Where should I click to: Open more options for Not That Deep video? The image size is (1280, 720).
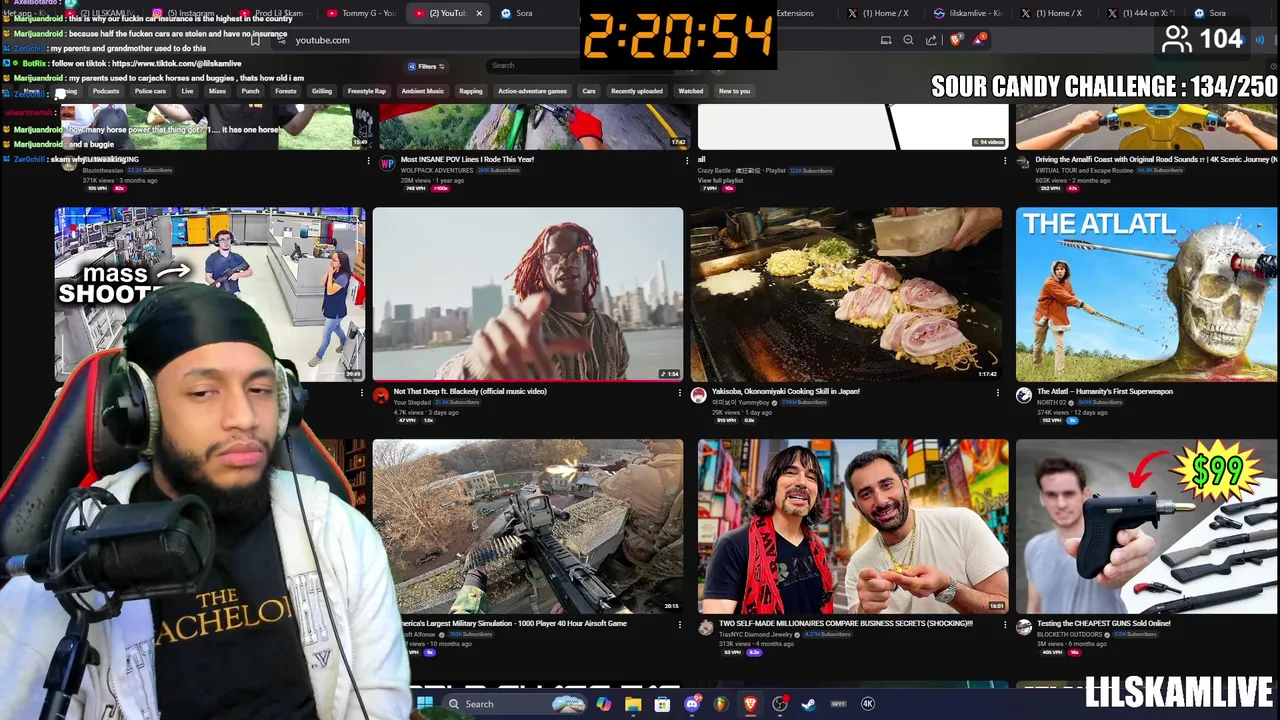680,393
